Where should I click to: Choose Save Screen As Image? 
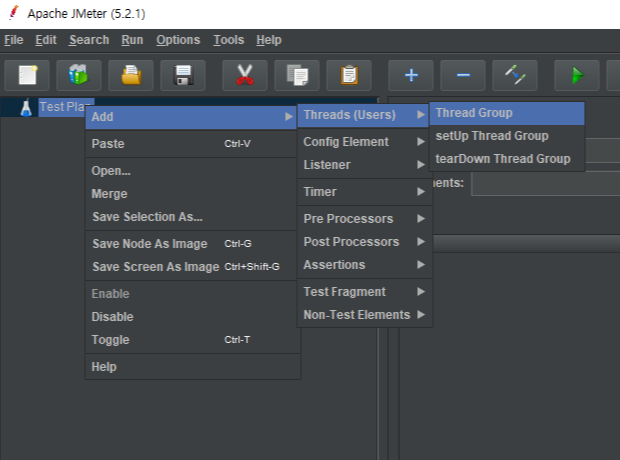click(191, 267)
